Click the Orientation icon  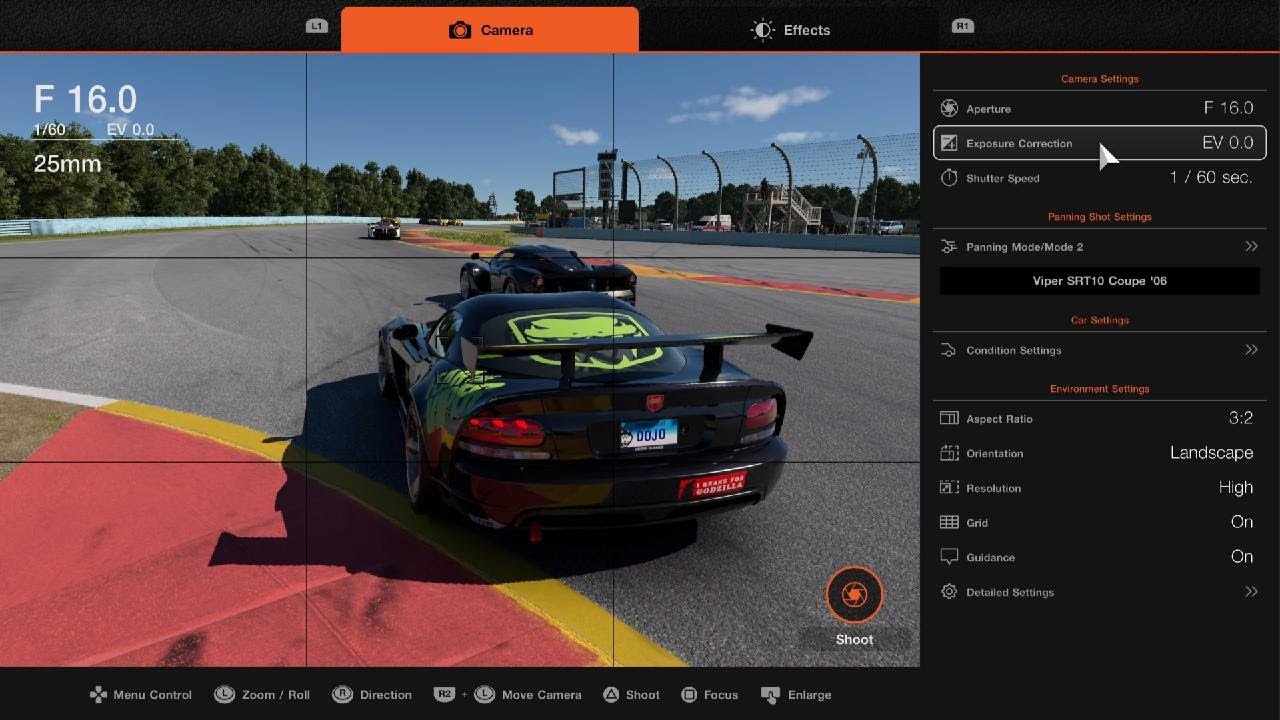[x=949, y=453]
